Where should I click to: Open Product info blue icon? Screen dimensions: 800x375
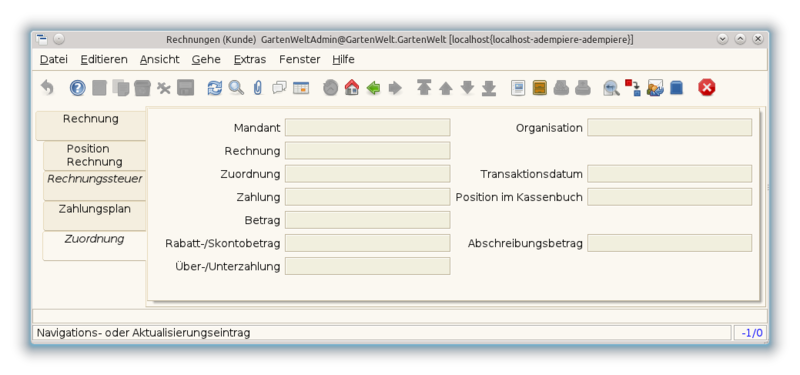click(676, 88)
